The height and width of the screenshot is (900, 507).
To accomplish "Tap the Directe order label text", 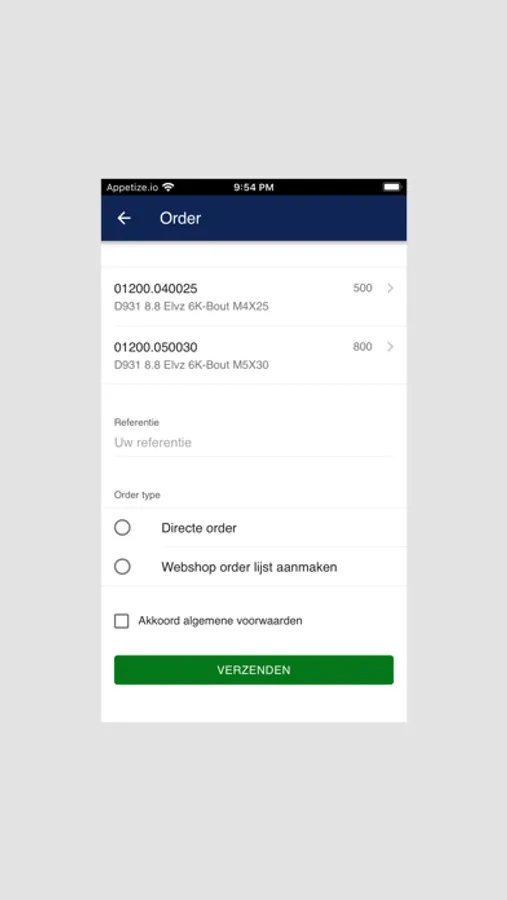I will click(x=199, y=528).
